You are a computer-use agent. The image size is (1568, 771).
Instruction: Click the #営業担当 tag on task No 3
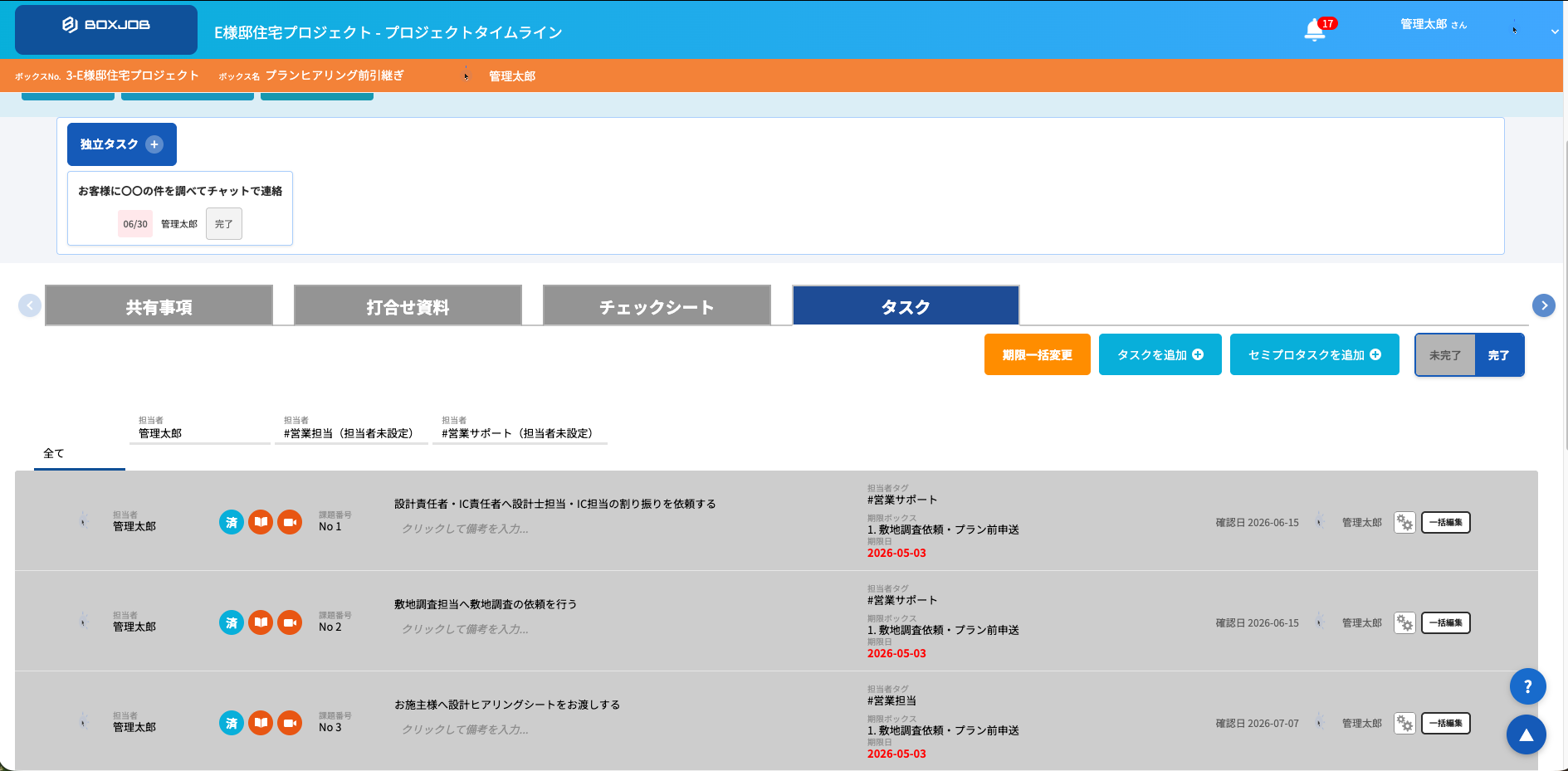(891, 700)
